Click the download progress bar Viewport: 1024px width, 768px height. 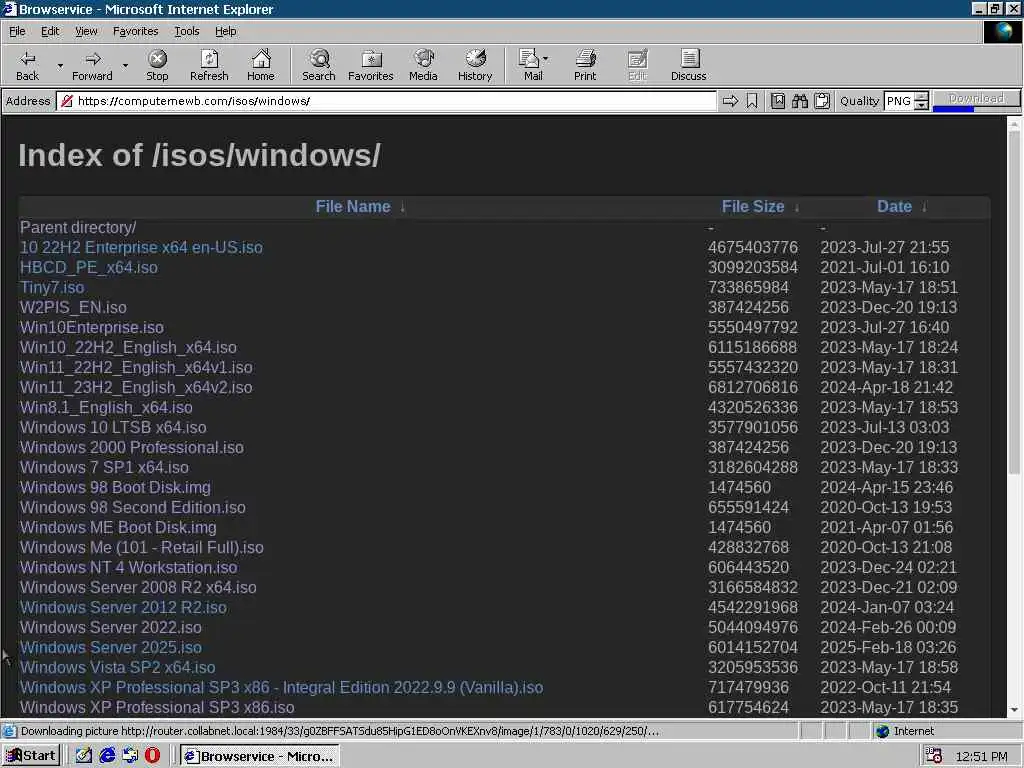[976, 109]
